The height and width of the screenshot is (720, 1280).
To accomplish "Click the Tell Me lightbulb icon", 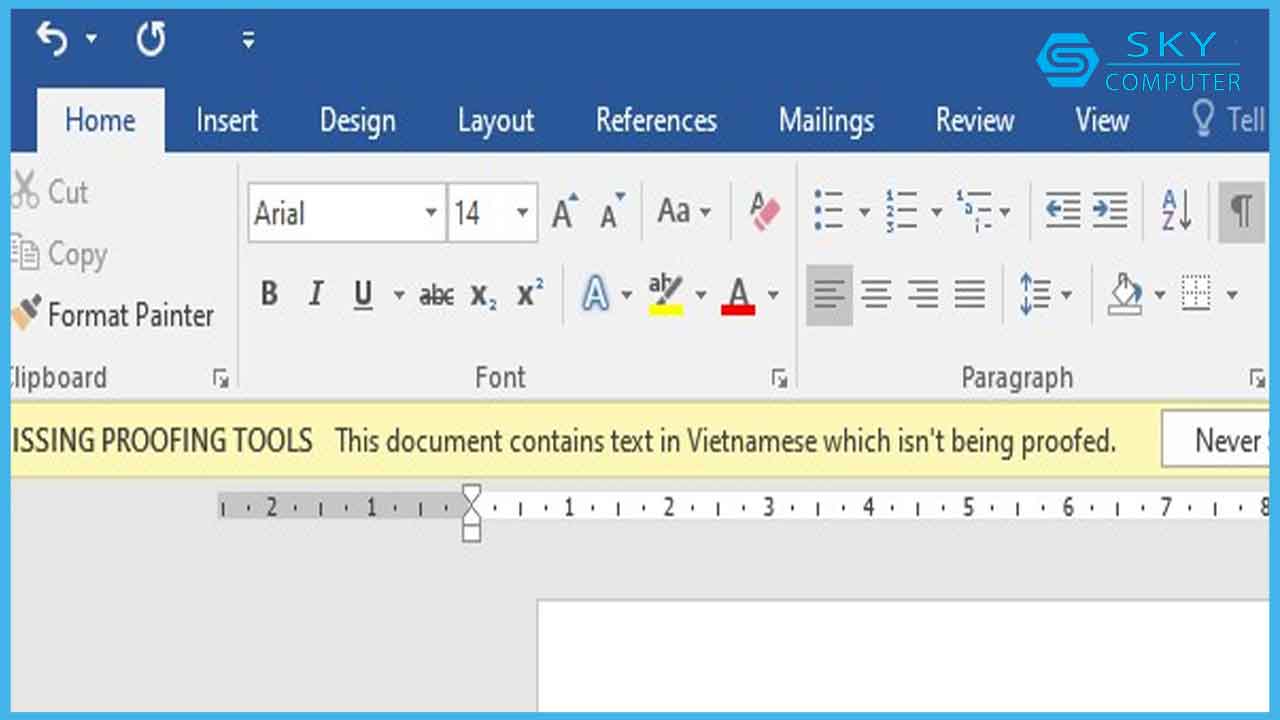I will (x=1203, y=119).
